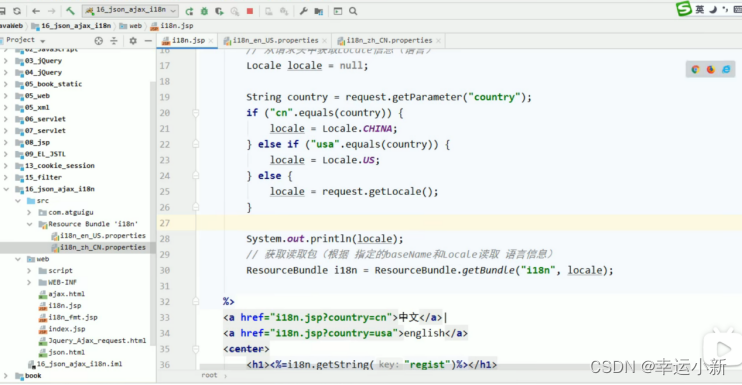Viewport: 742px width, 385px height.
Task: Select index.jsp in project tree
Action: point(62,329)
